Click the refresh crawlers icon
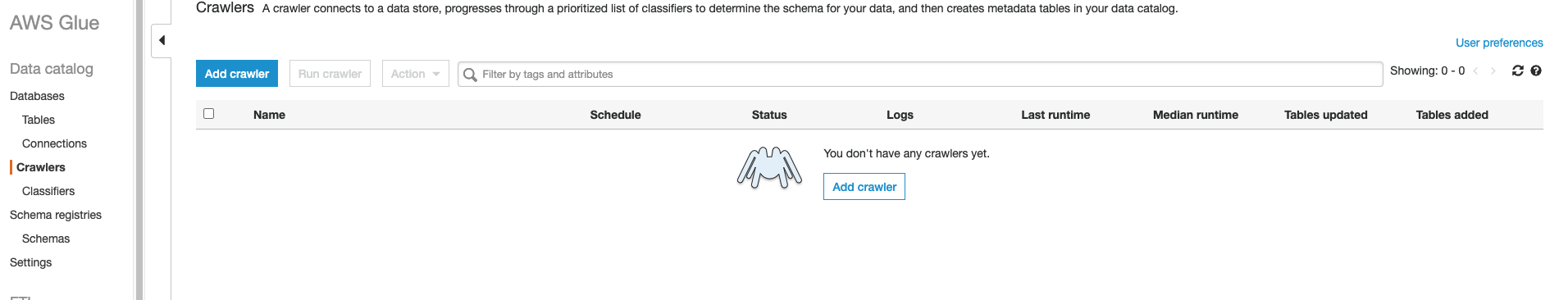This screenshot has width=1568, height=300. point(1517,71)
